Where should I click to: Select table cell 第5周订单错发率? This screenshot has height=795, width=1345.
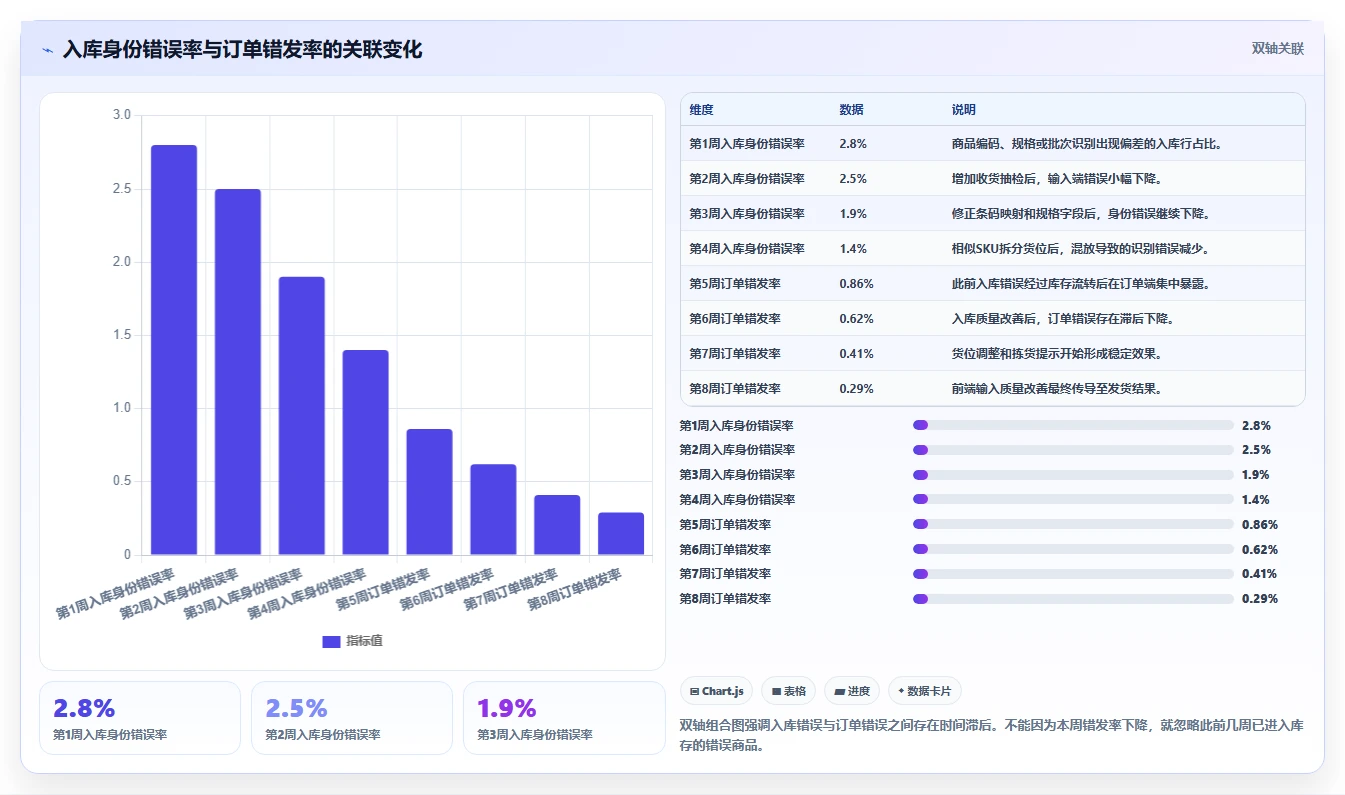click(x=735, y=284)
